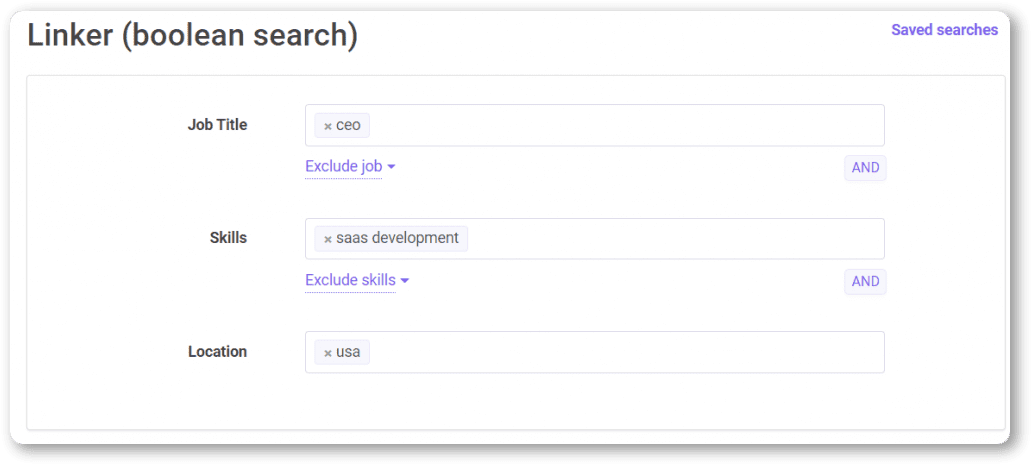Toggle the AND operator for Job Title
This screenshot has height=465, width=1032.
click(x=865, y=168)
